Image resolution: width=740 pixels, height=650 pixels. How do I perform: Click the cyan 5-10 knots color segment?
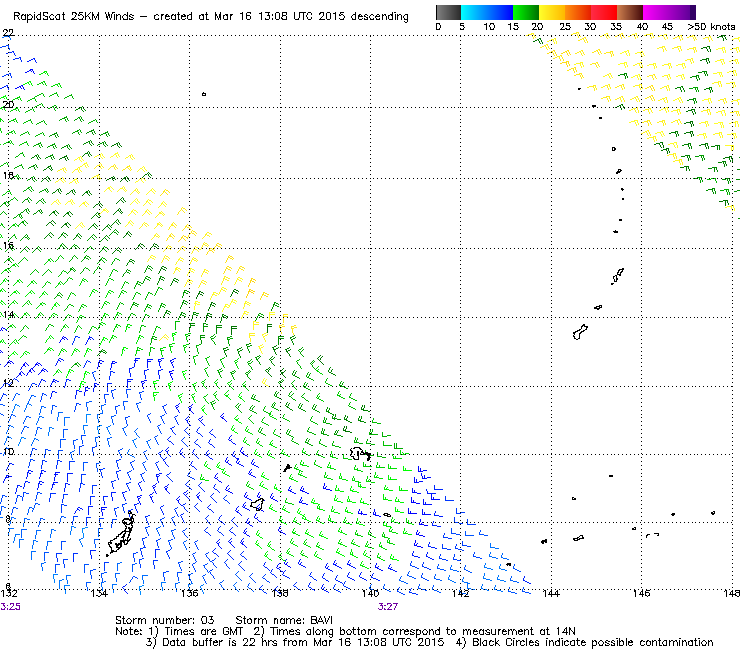pyautogui.click(x=474, y=12)
